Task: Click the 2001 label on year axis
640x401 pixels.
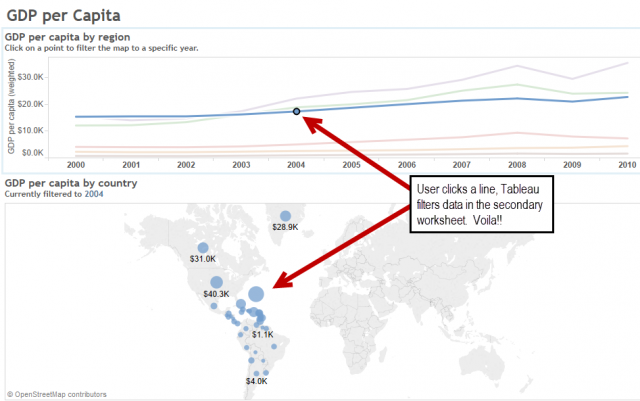Action: pos(131,165)
